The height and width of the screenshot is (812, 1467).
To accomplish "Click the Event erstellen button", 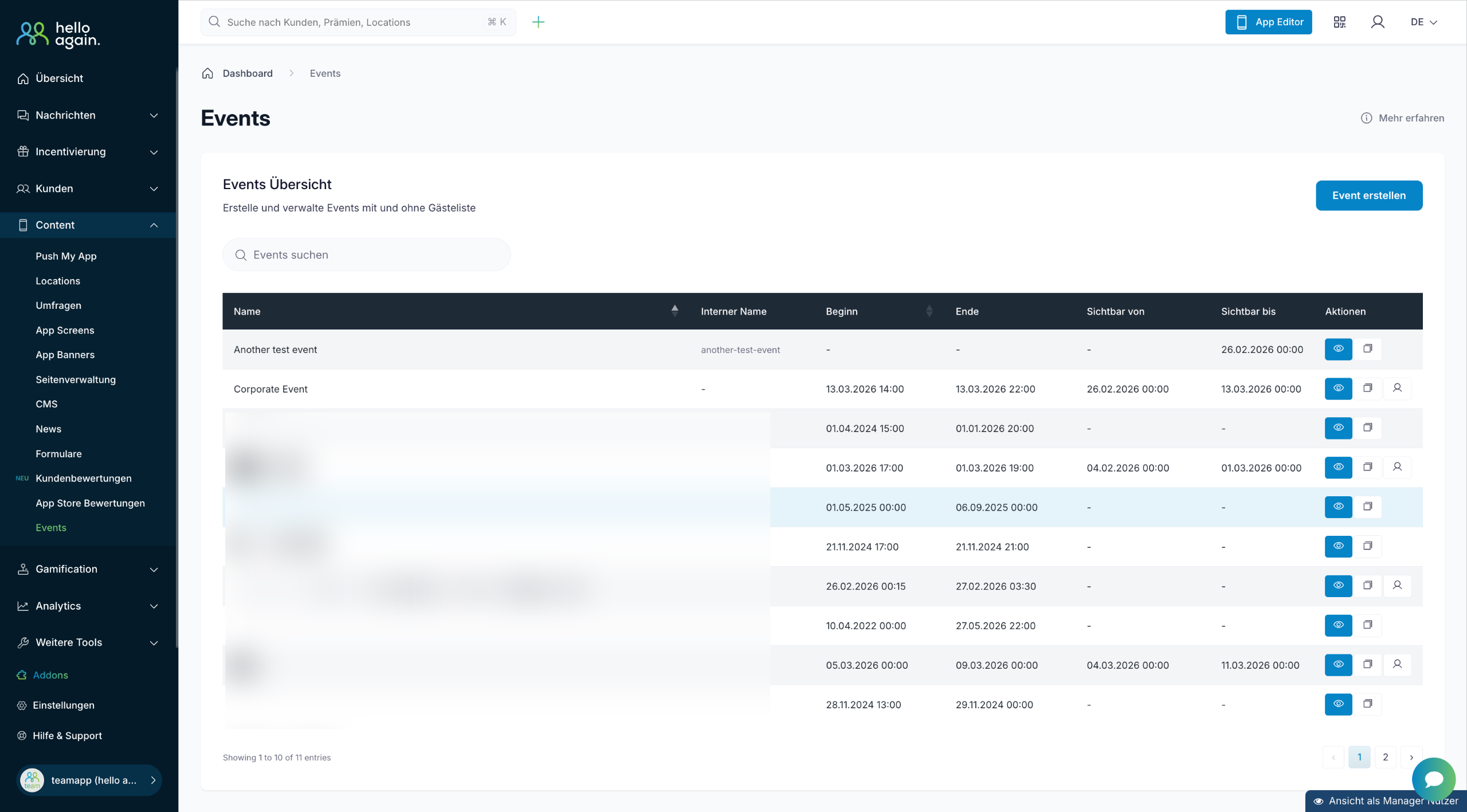I will (x=1368, y=195).
